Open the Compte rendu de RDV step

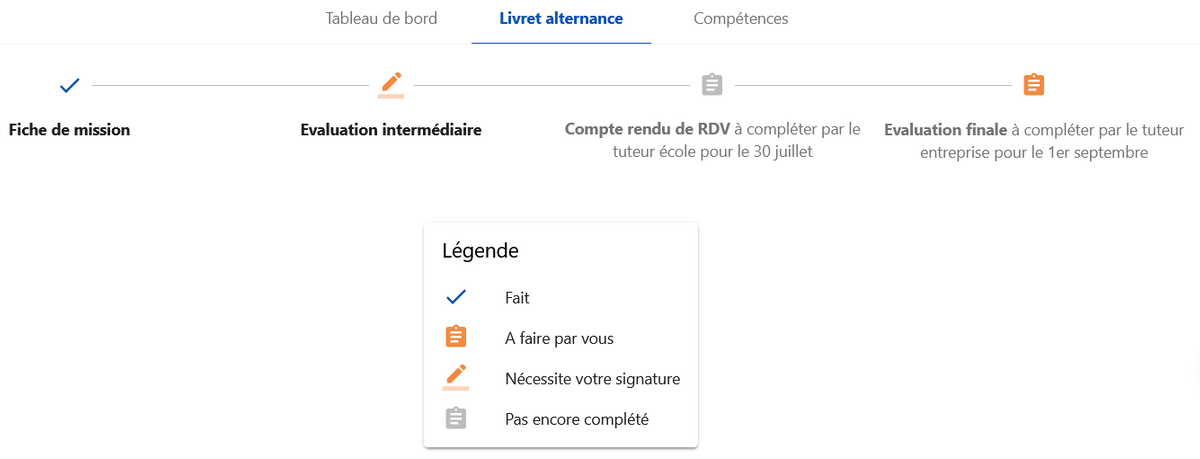[712, 141]
